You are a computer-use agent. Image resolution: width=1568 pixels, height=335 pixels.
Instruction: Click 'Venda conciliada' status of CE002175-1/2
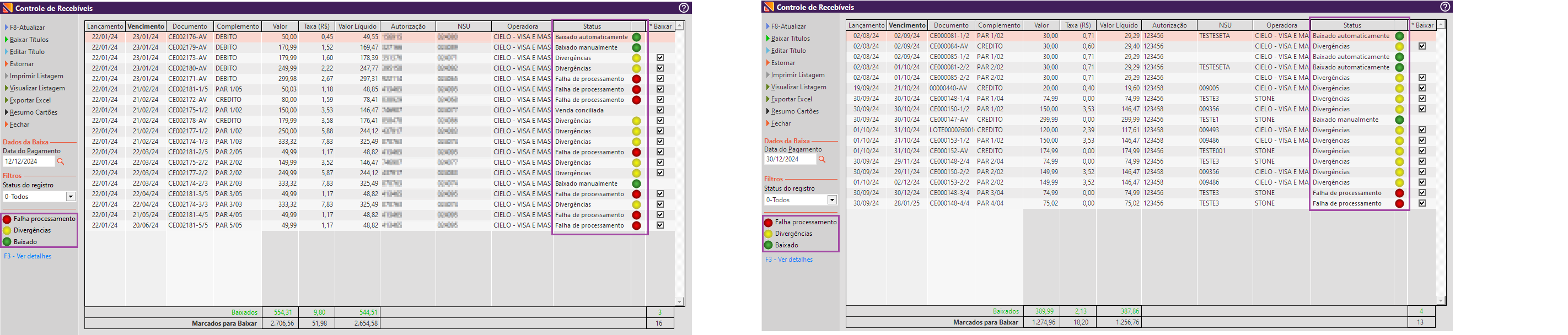(579, 111)
